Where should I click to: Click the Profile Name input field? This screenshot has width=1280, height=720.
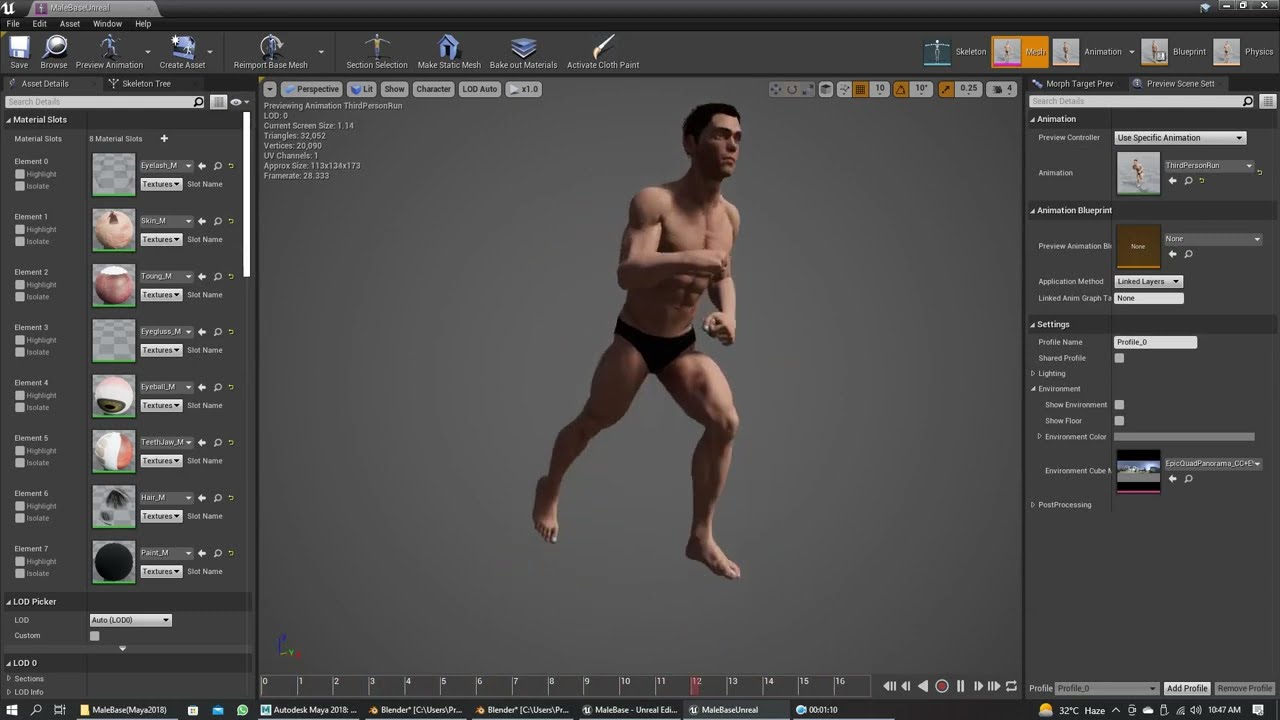click(1155, 342)
